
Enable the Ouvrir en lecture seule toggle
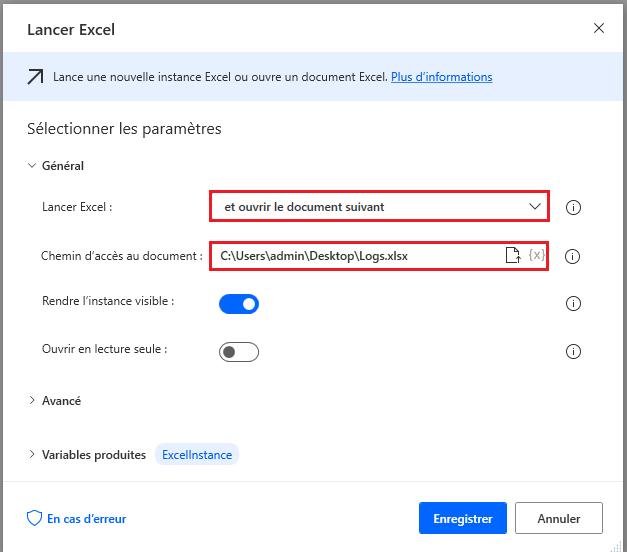coord(239,351)
